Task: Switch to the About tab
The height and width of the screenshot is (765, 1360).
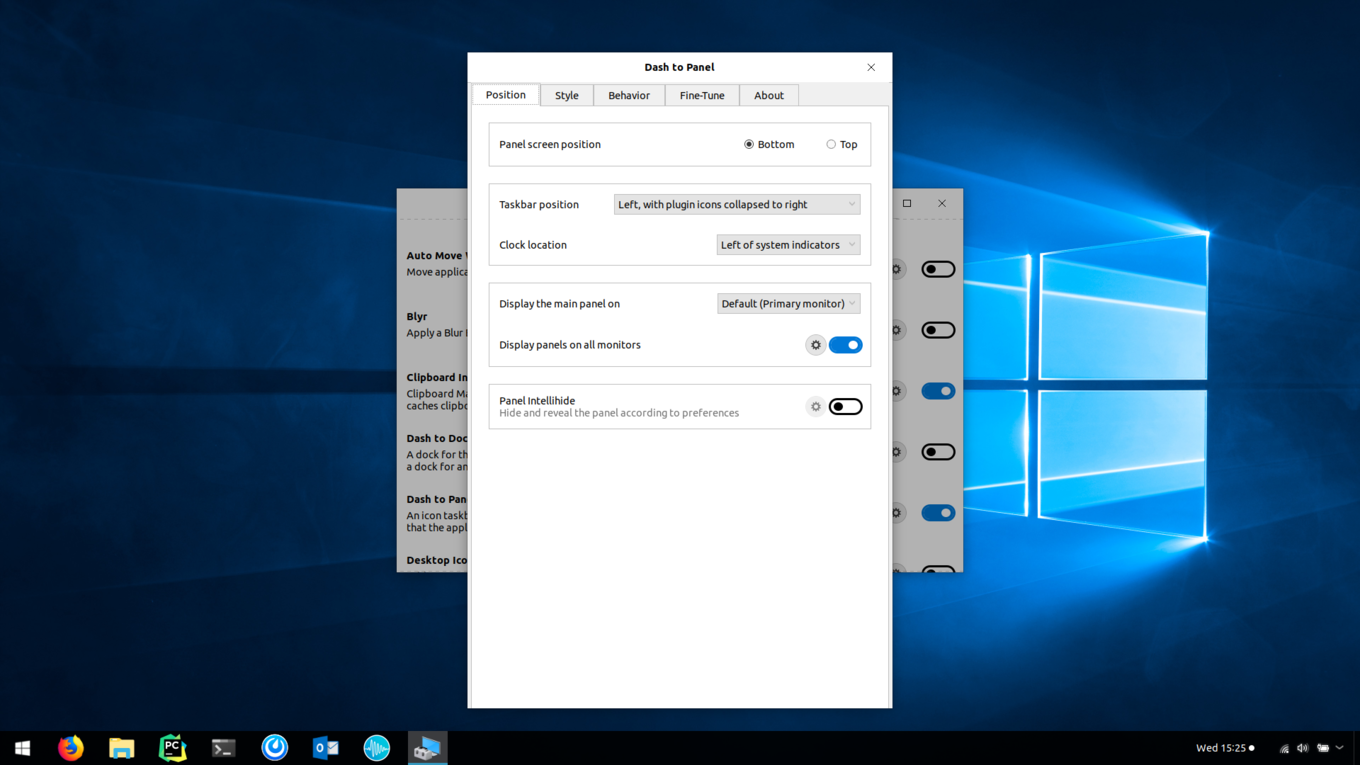Action: pyautogui.click(x=769, y=95)
